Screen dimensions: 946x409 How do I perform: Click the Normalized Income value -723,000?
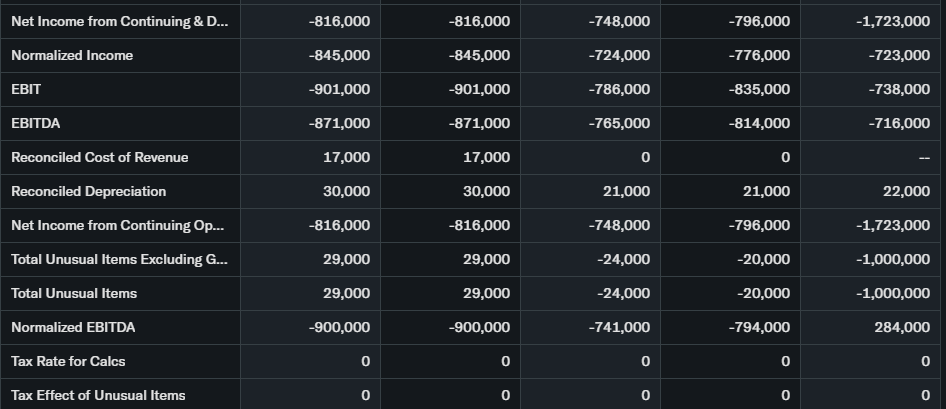tap(899, 56)
